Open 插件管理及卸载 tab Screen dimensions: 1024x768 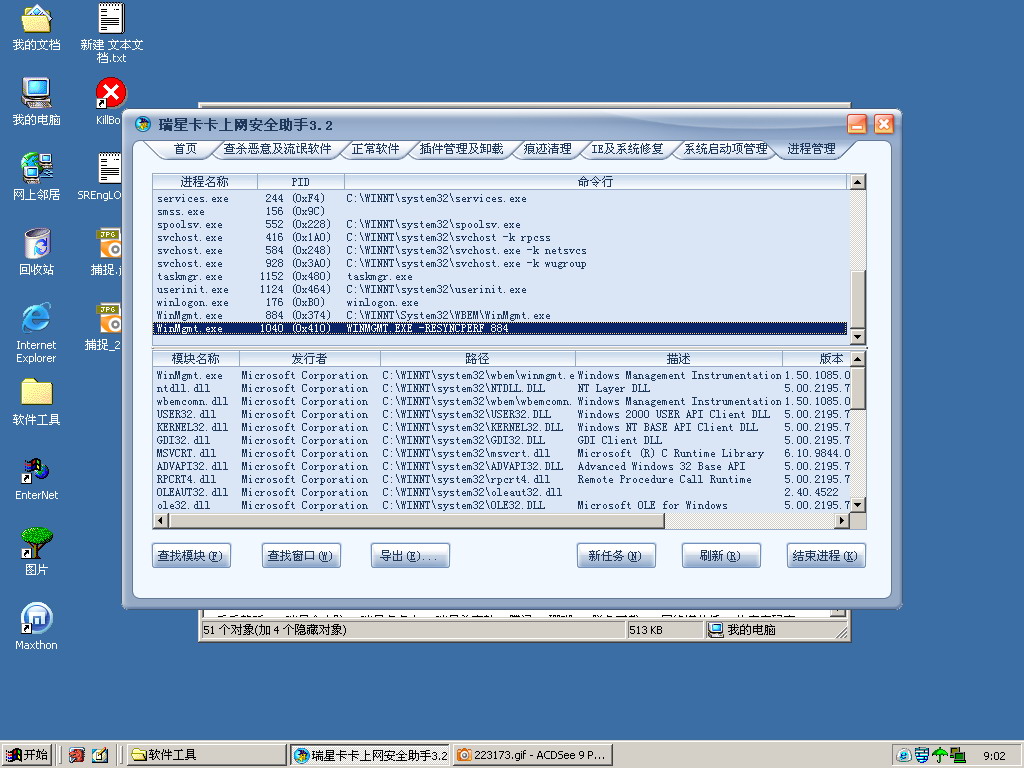[x=461, y=149]
